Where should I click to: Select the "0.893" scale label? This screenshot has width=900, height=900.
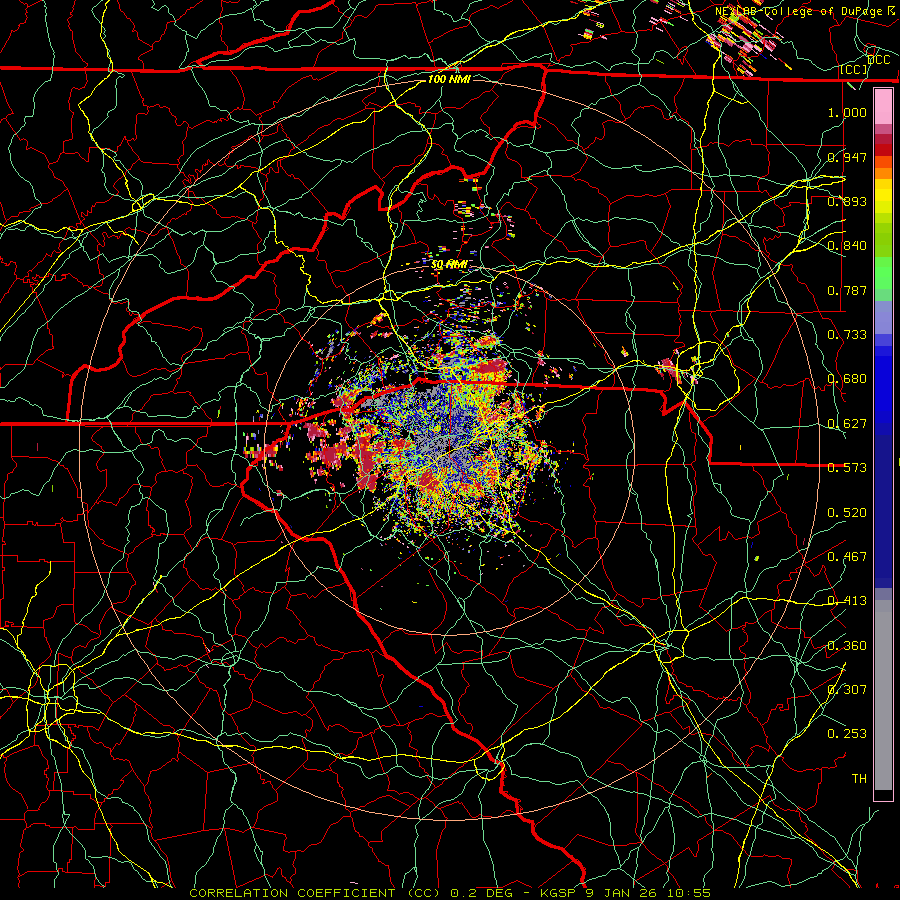coord(847,201)
